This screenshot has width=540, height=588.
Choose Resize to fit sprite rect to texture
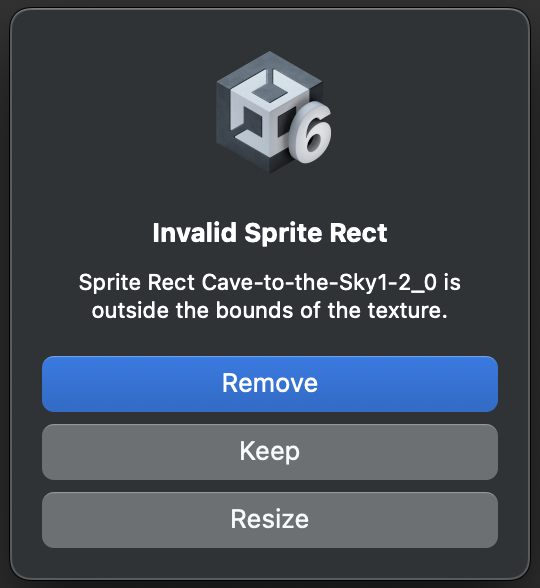[x=270, y=520]
